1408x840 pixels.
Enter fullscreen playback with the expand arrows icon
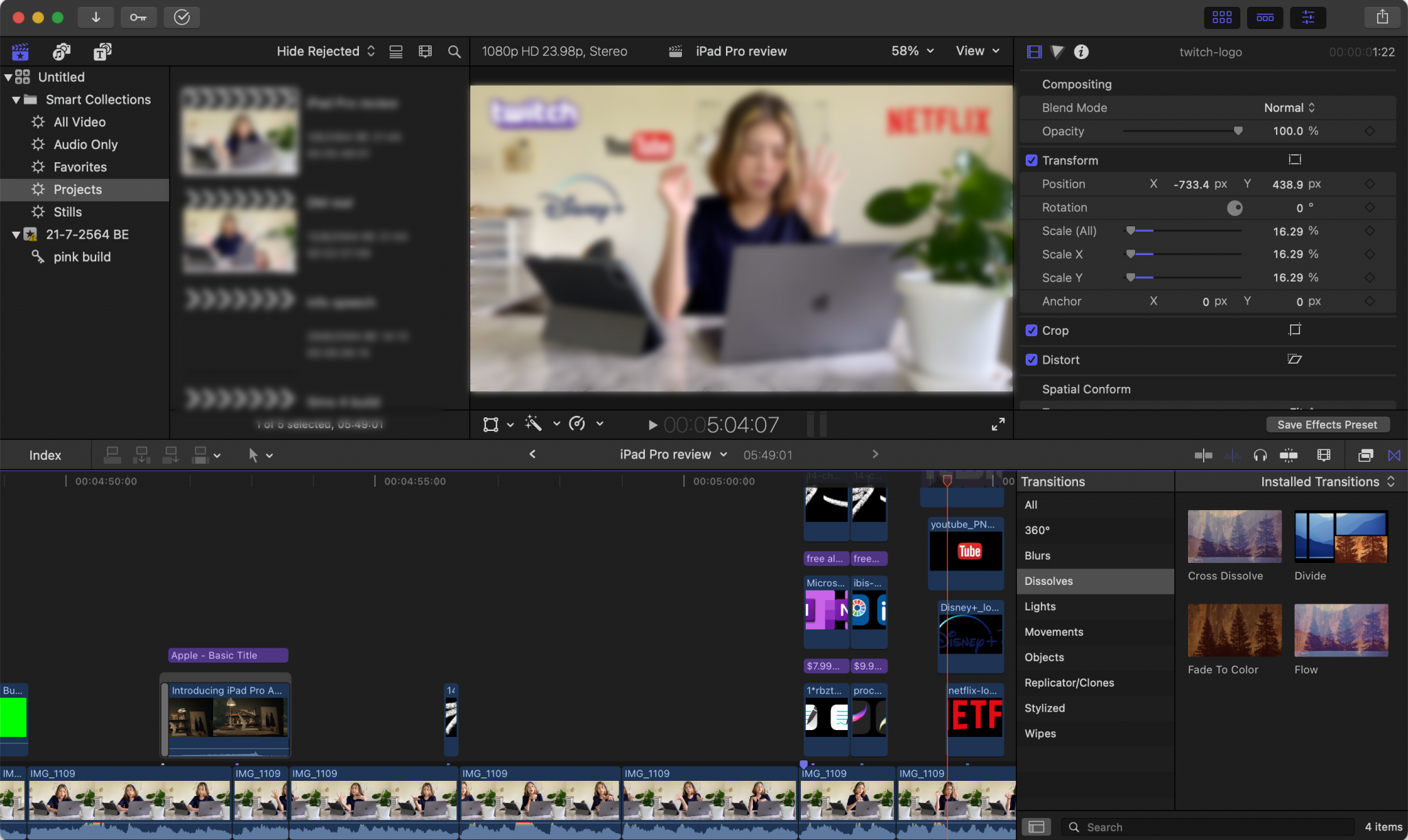tap(998, 425)
